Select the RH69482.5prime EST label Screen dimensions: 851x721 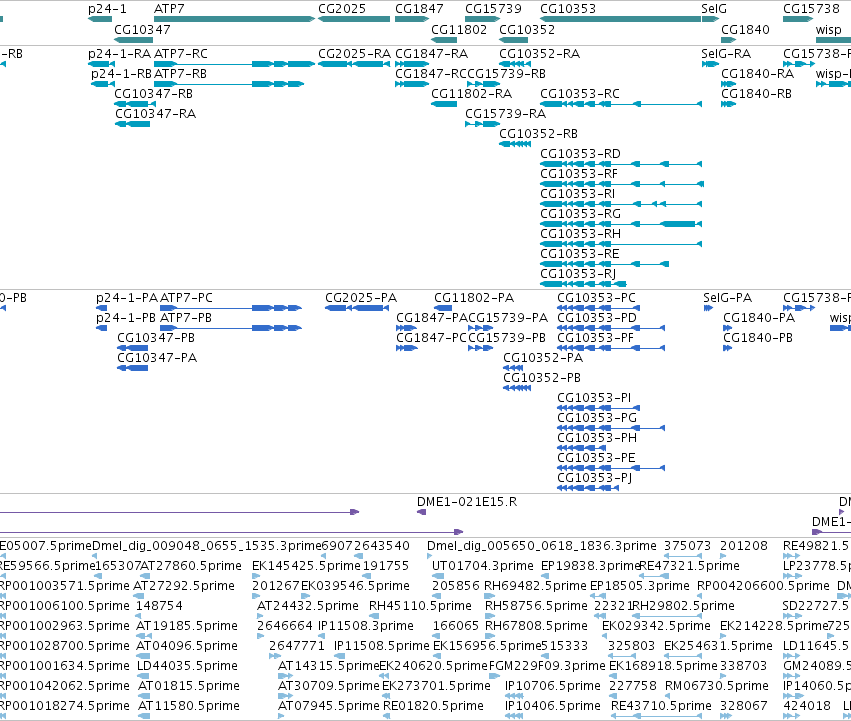coord(535,586)
